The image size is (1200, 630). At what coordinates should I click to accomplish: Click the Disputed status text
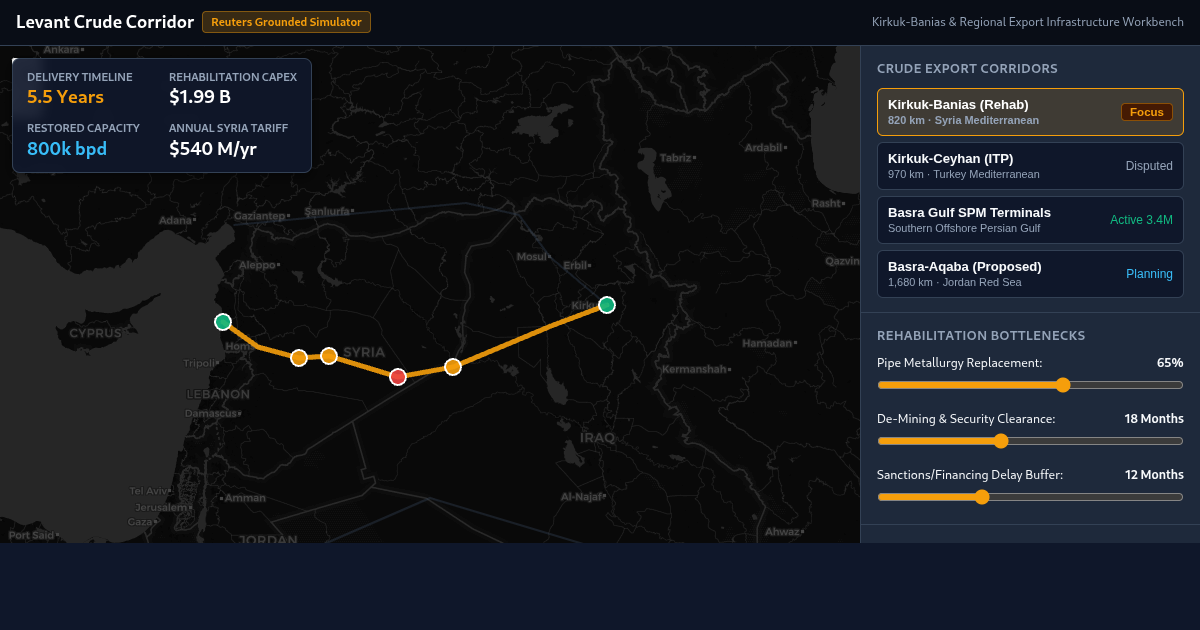point(1149,166)
